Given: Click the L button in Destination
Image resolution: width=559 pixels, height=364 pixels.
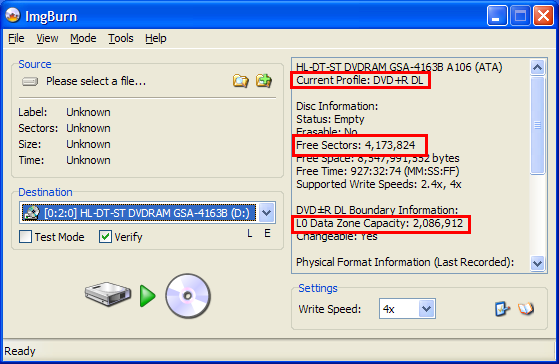Looking at the screenshot, I should 250,234.
